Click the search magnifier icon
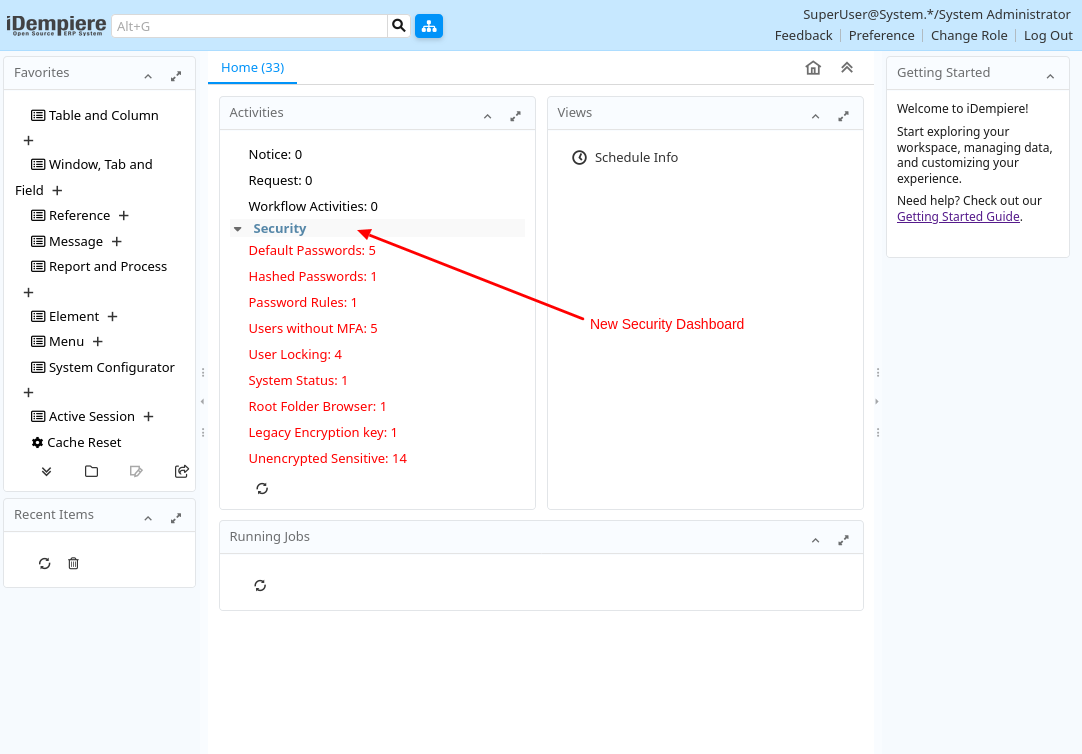Viewport: 1082px width, 754px height. coord(399,26)
